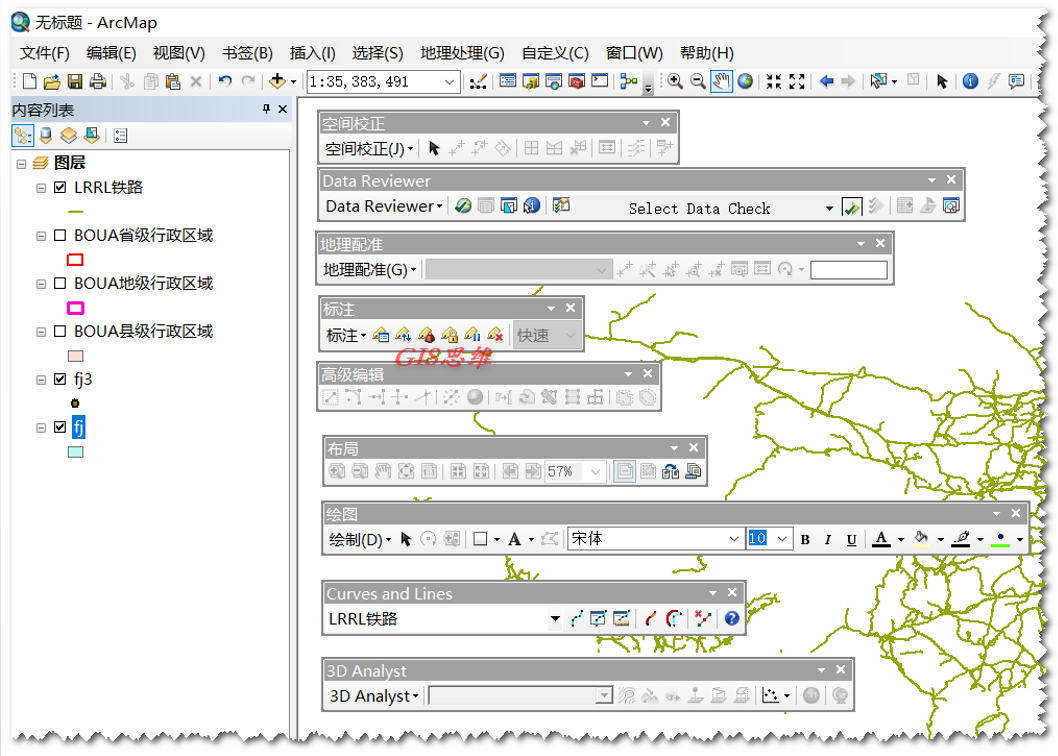Click Curves and Lines help icon
This screenshot has width=1058, height=756.
tap(731, 618)
